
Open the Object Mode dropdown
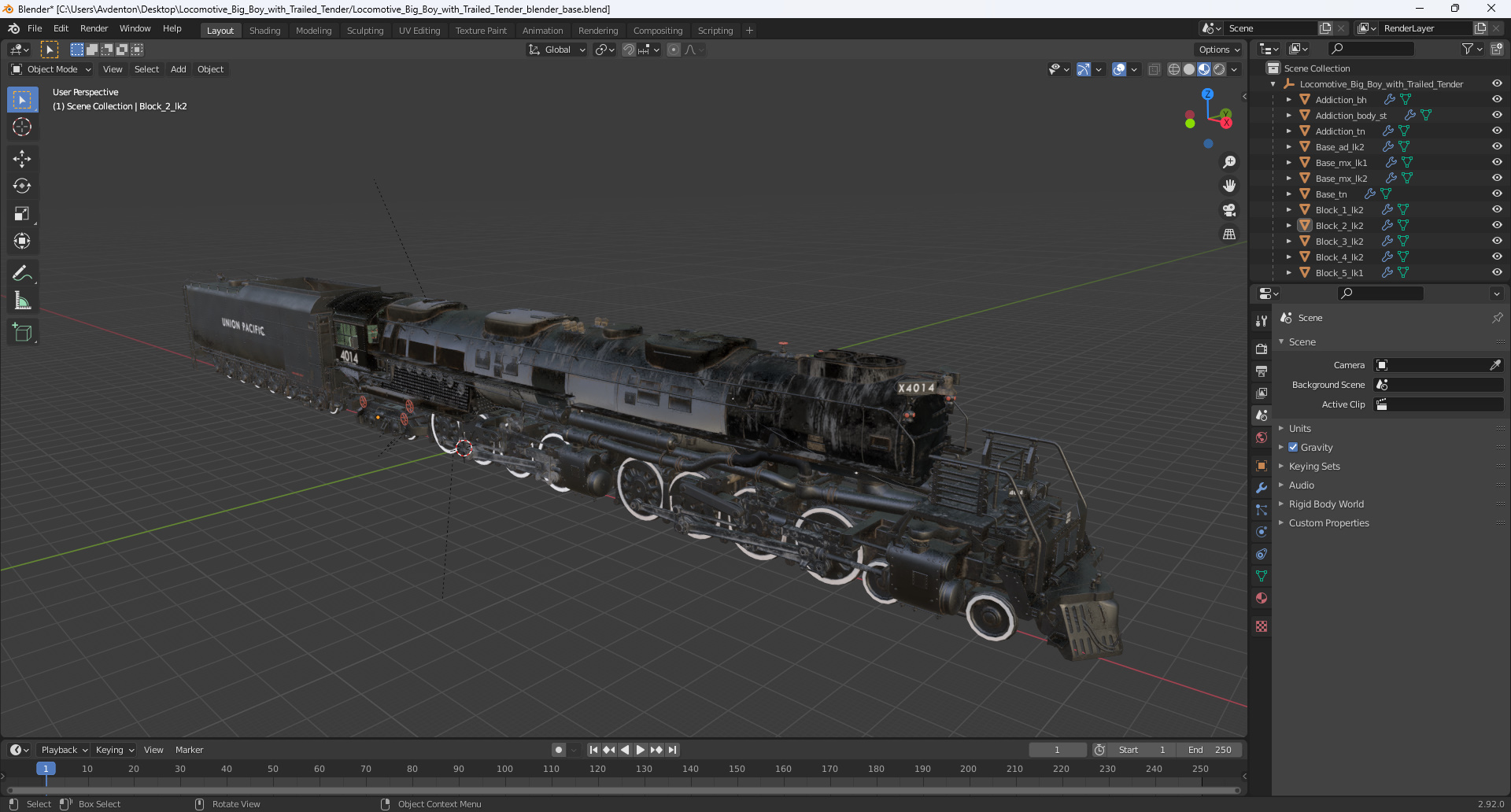click(51, 69)
